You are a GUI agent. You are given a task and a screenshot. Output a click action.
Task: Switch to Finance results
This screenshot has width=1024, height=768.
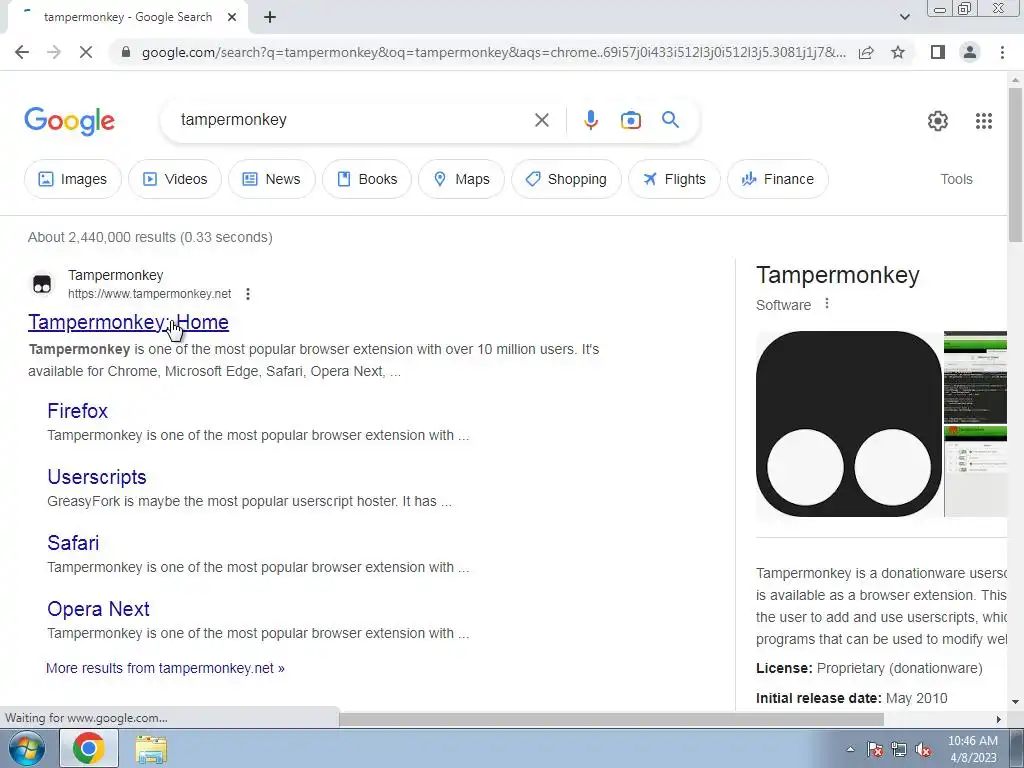[778, 179]
